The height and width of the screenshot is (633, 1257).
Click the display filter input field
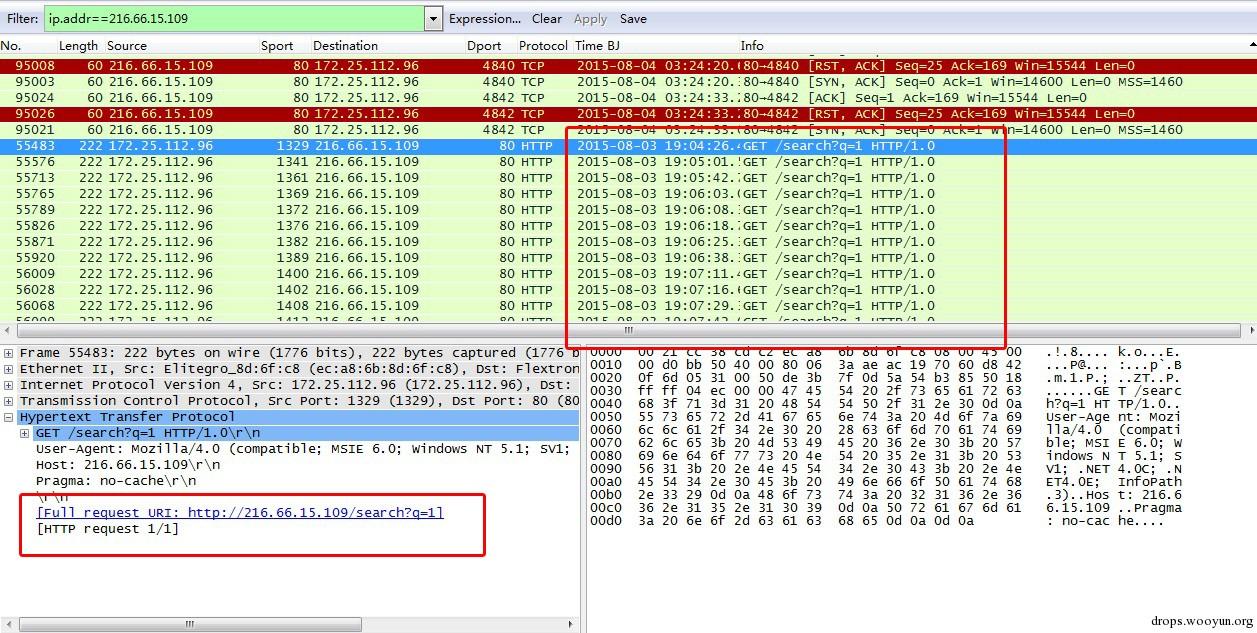tap(233, 18)
